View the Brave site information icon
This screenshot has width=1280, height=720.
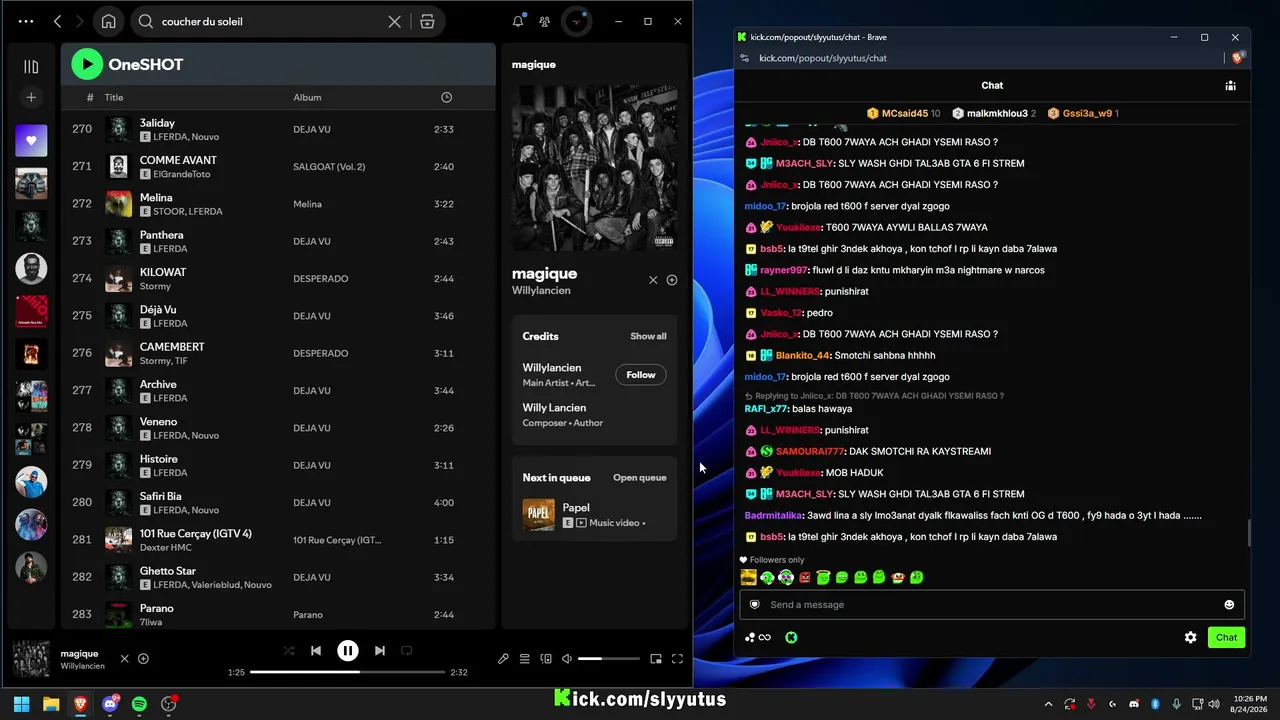tap(744, 58)
